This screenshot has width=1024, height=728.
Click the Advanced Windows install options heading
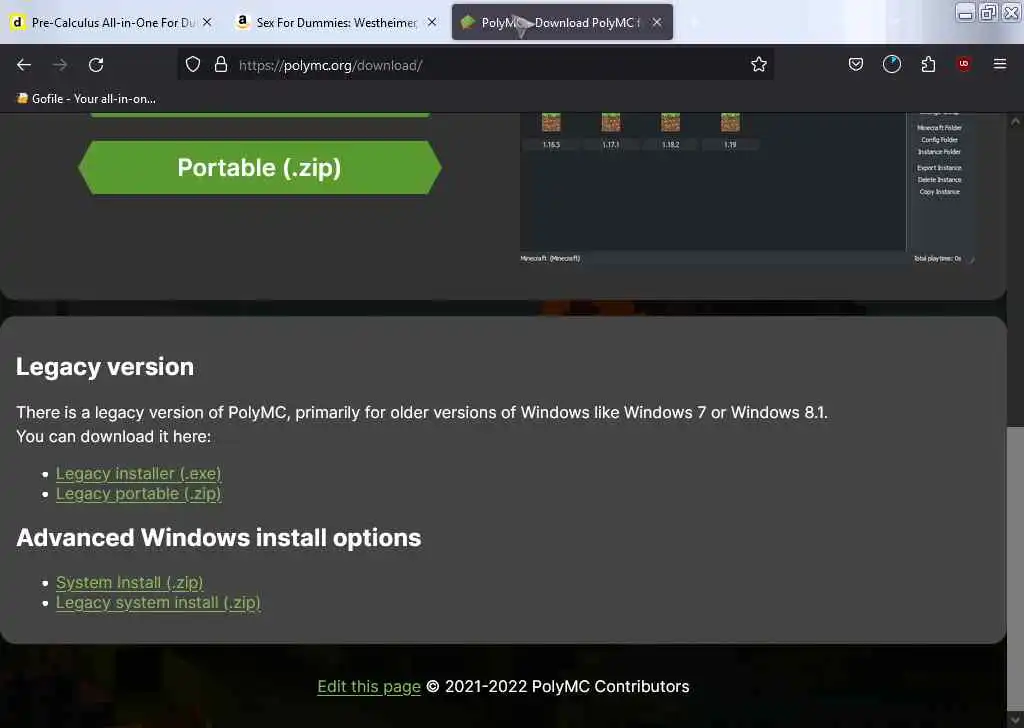coord(219,538)
